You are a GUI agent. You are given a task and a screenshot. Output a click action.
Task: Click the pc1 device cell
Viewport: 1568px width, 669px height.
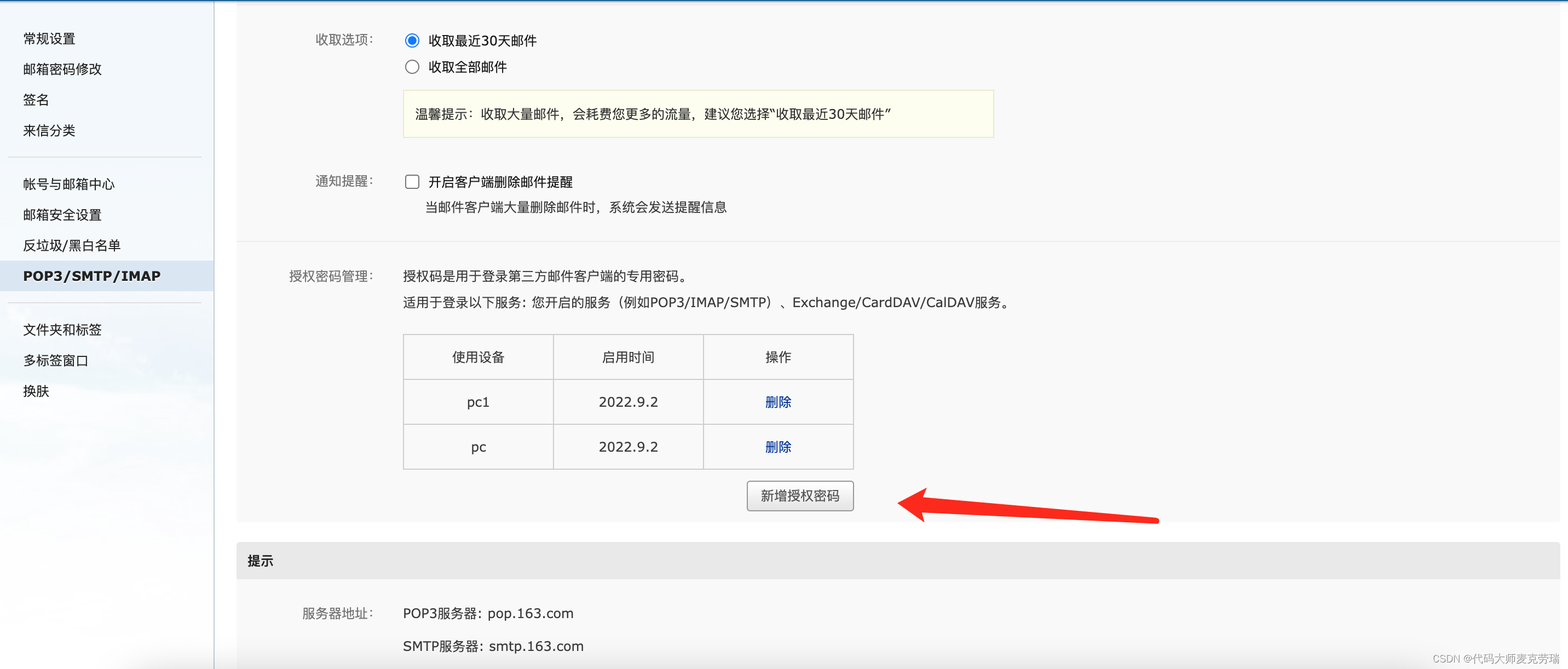pos(479,402)
